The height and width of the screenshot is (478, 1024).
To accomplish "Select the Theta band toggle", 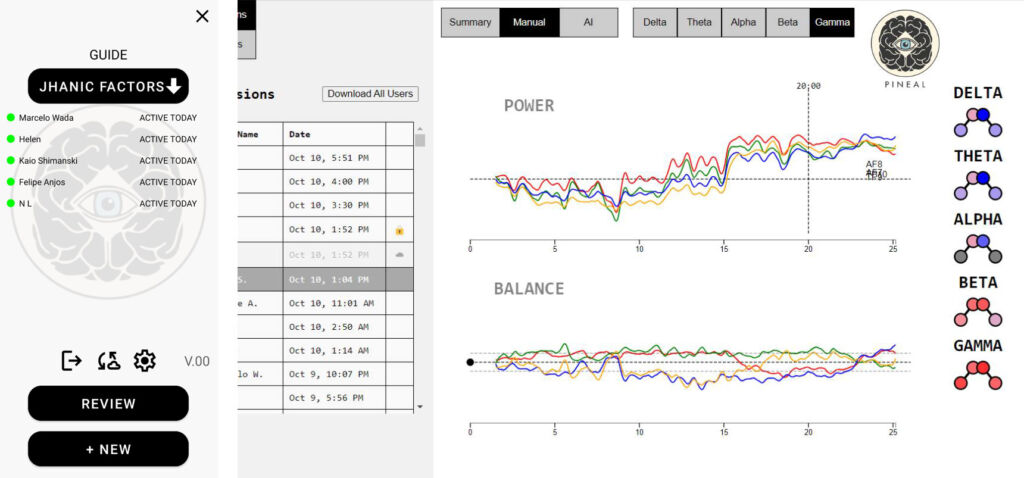I will pos(699,22).
